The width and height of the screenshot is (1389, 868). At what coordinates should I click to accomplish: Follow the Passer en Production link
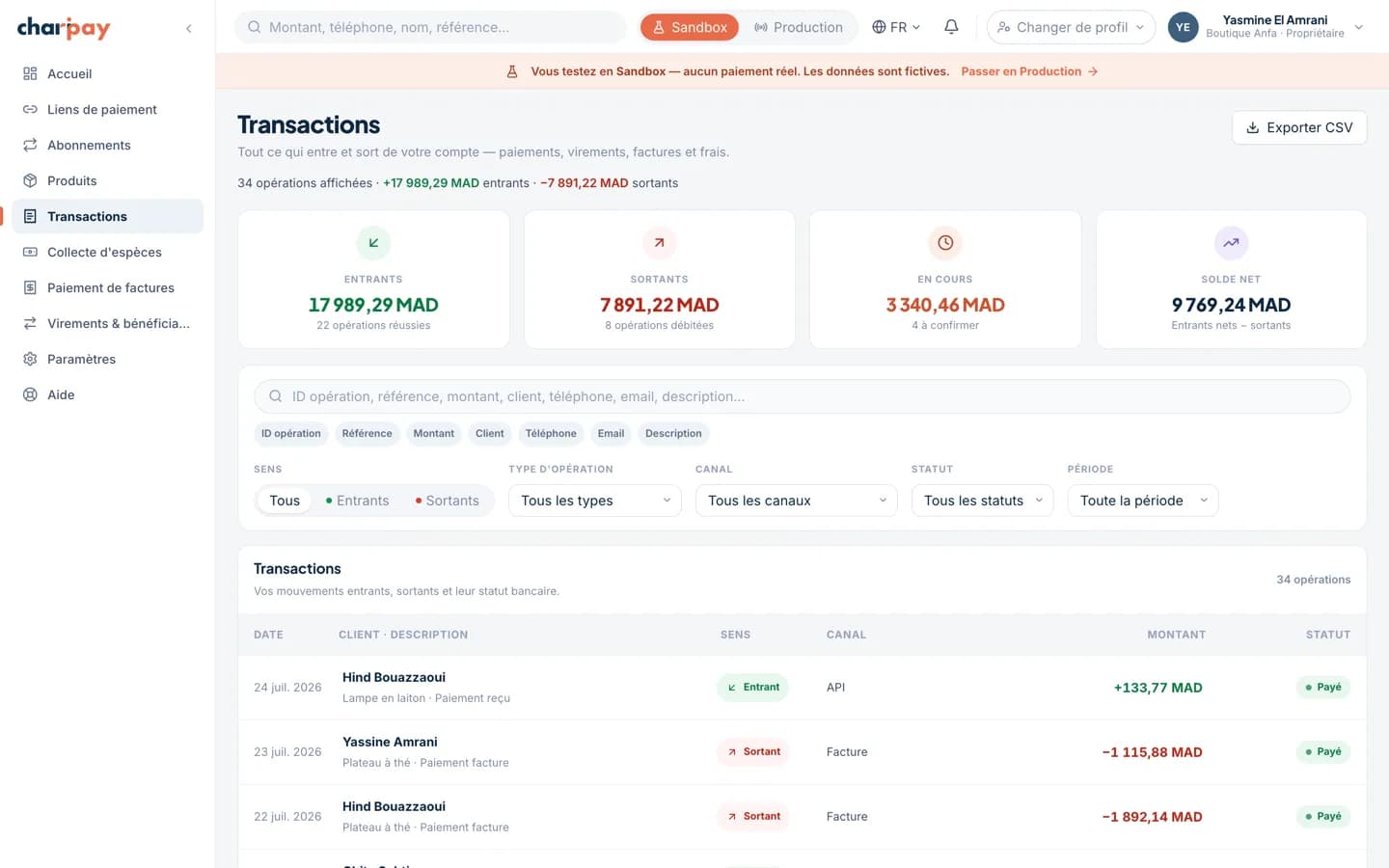1029,71
